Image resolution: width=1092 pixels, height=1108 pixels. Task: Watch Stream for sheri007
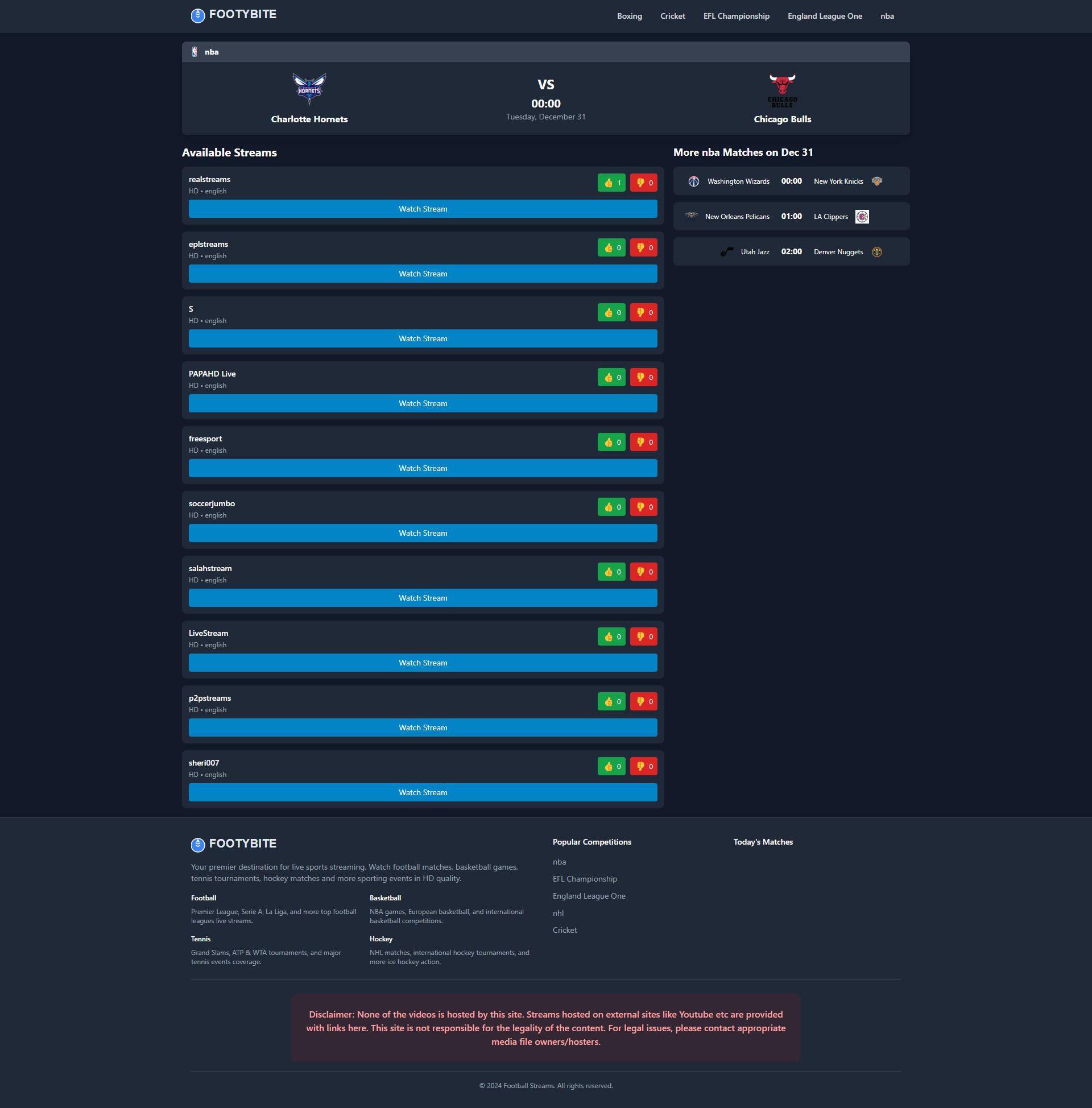coord(423,792)
